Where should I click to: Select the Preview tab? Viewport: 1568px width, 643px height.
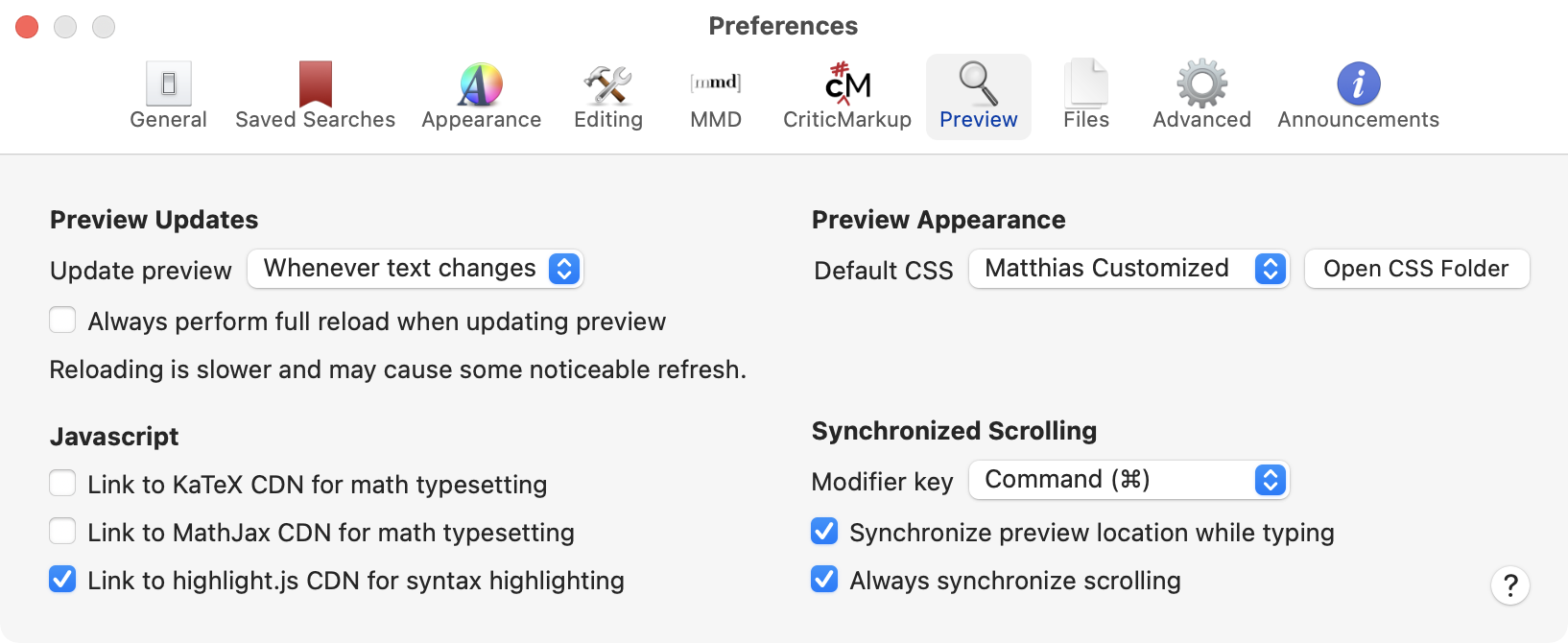pos(978,96)
